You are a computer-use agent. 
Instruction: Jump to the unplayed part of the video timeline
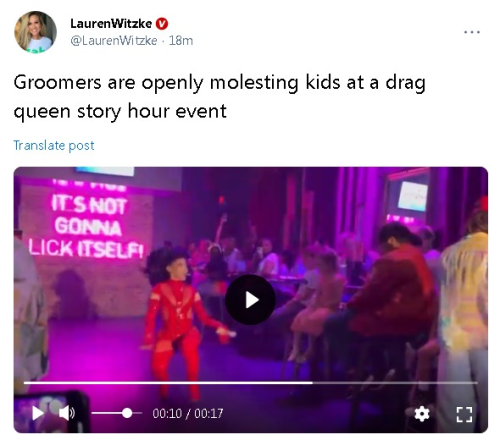click(x=395, y=383)
